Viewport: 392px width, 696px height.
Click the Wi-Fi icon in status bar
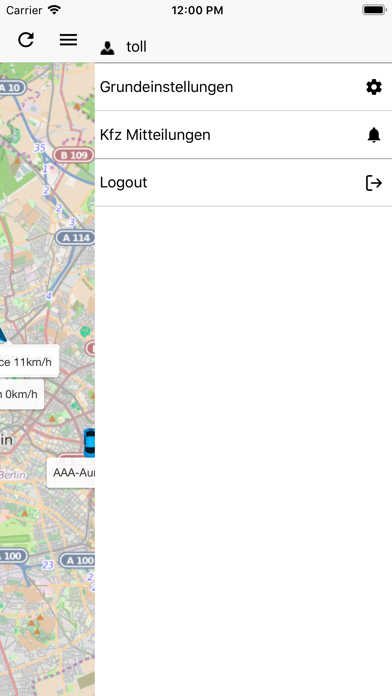[x=55, y=10]
